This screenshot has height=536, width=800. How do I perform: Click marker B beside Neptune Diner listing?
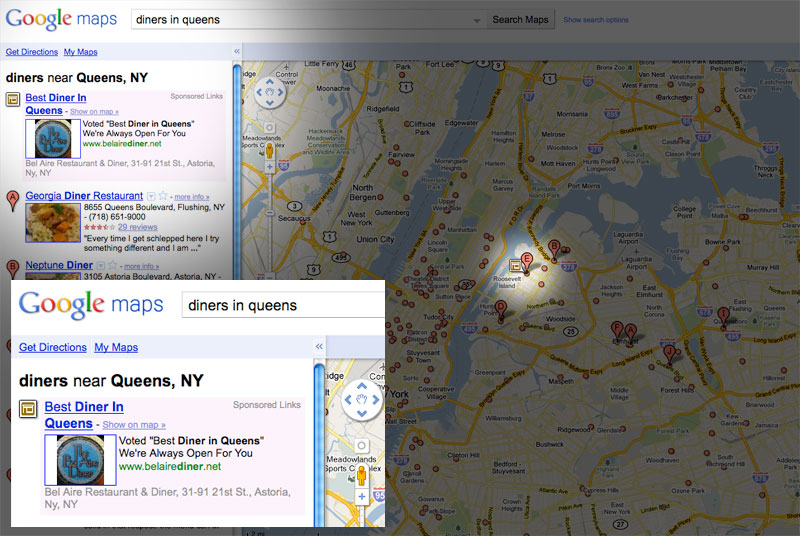(x=13, y=268)
